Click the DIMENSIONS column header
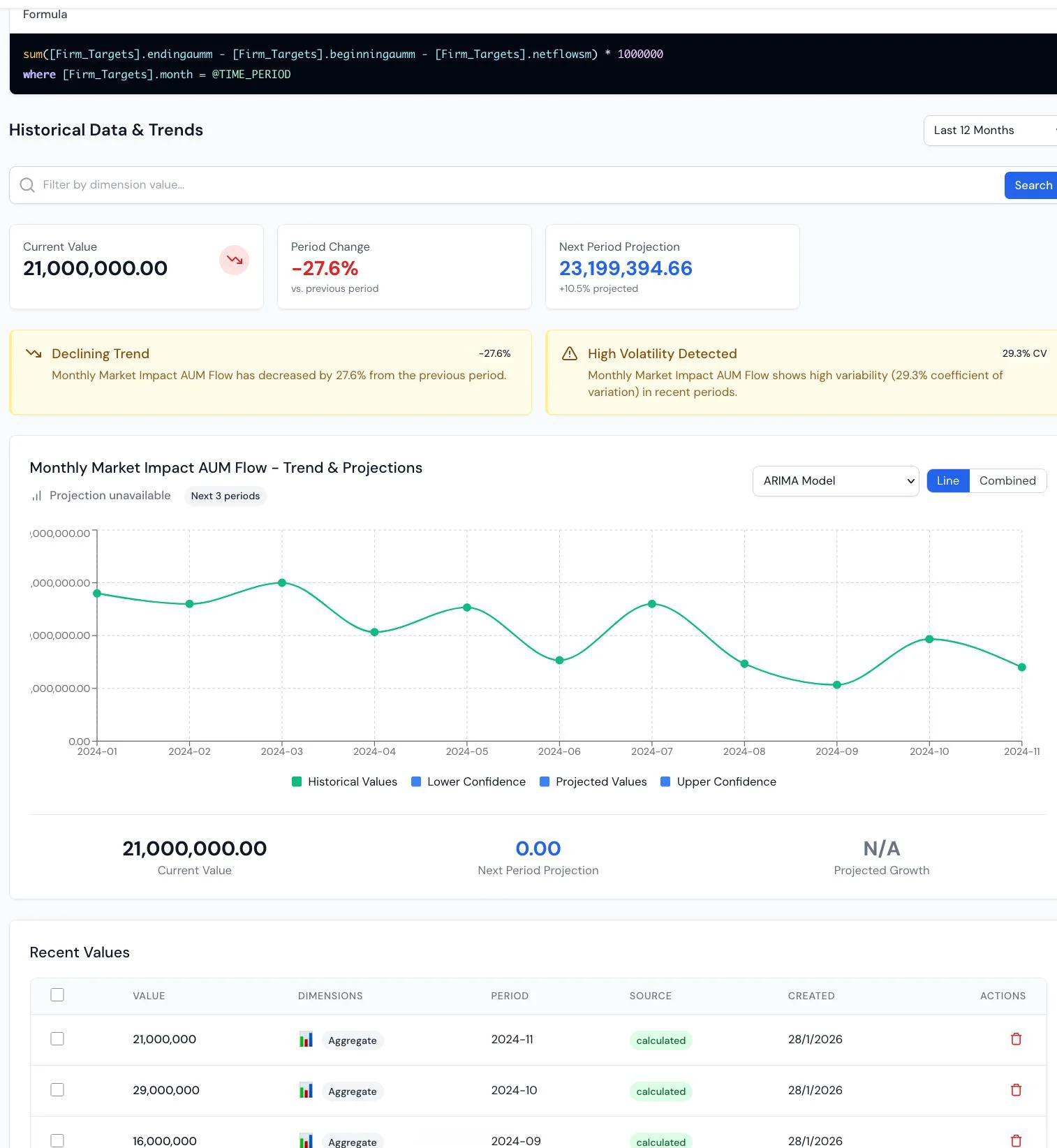This screenshot has width=1057, height=1148. click(330, 996)
